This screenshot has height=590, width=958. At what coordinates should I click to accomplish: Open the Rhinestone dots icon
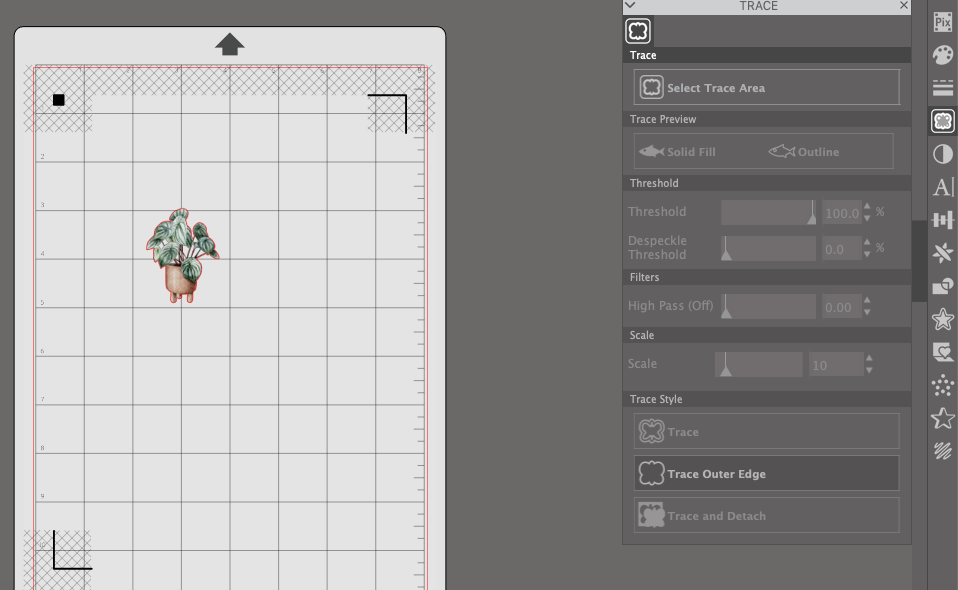pos(943,385)
